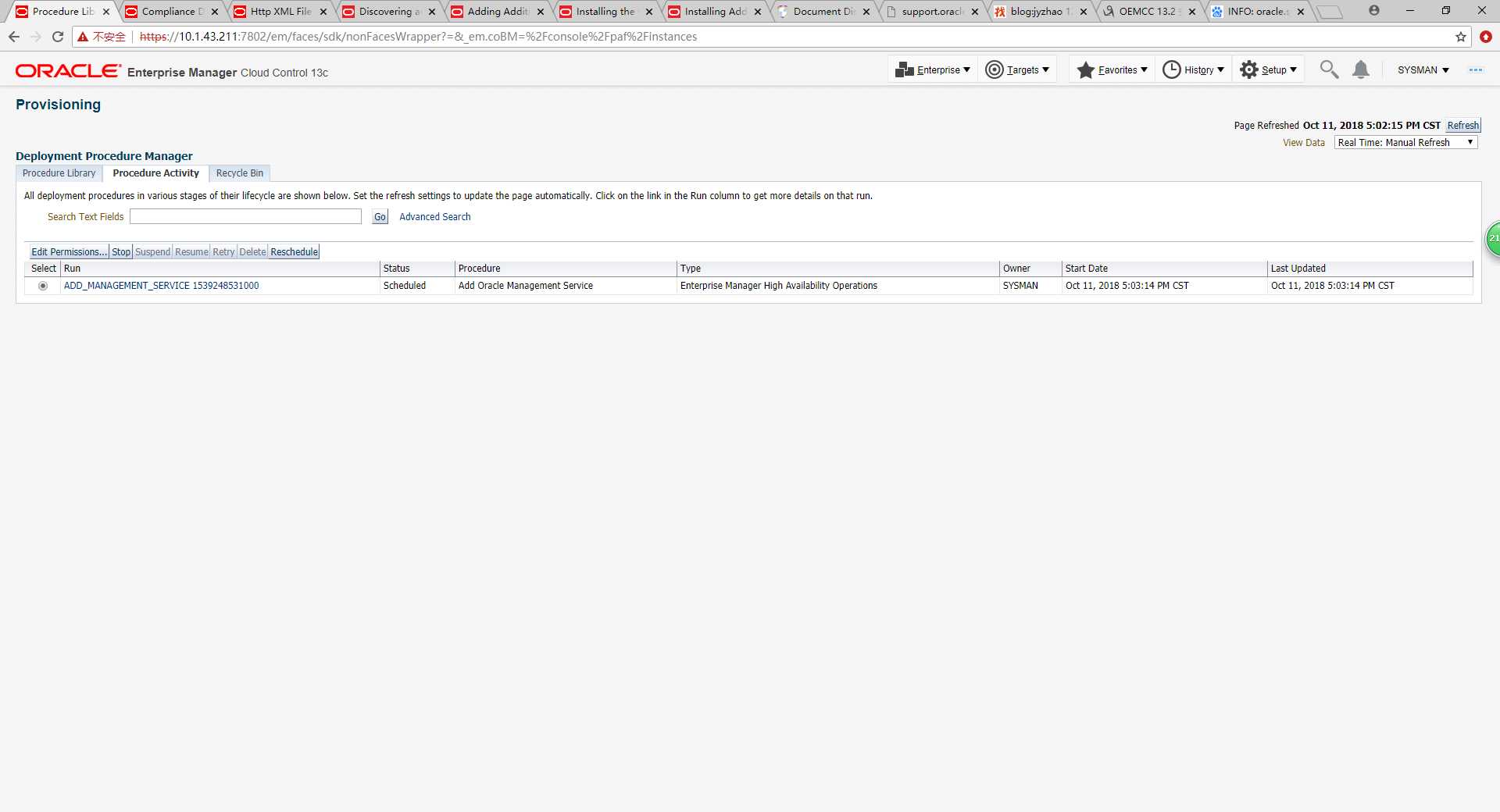Click the Reschedule button

click(x=294, y=251)
